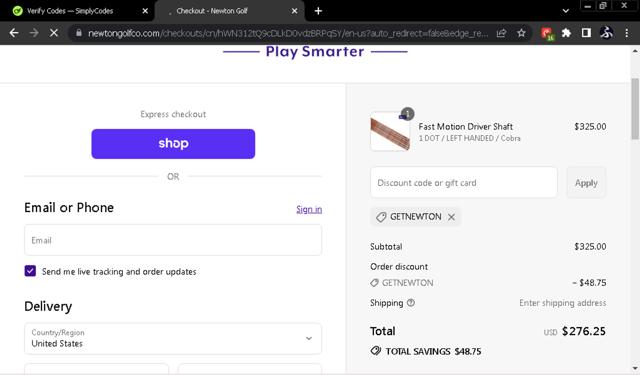Click the Play Smarter logo heading
This screenshot has width=640, height=375.
click(x=315, y=52)
